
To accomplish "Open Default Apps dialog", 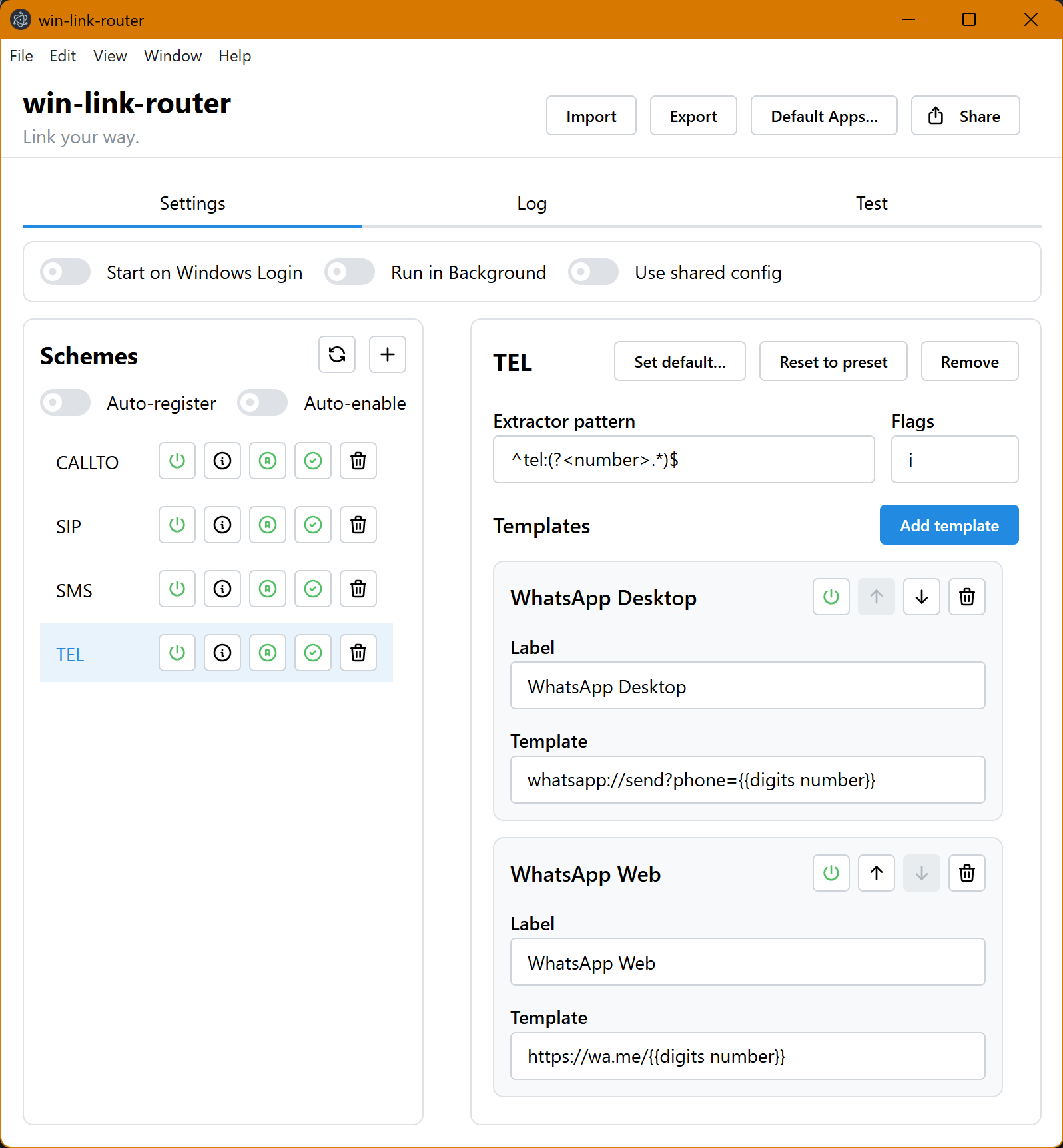I will click(824, 116).
